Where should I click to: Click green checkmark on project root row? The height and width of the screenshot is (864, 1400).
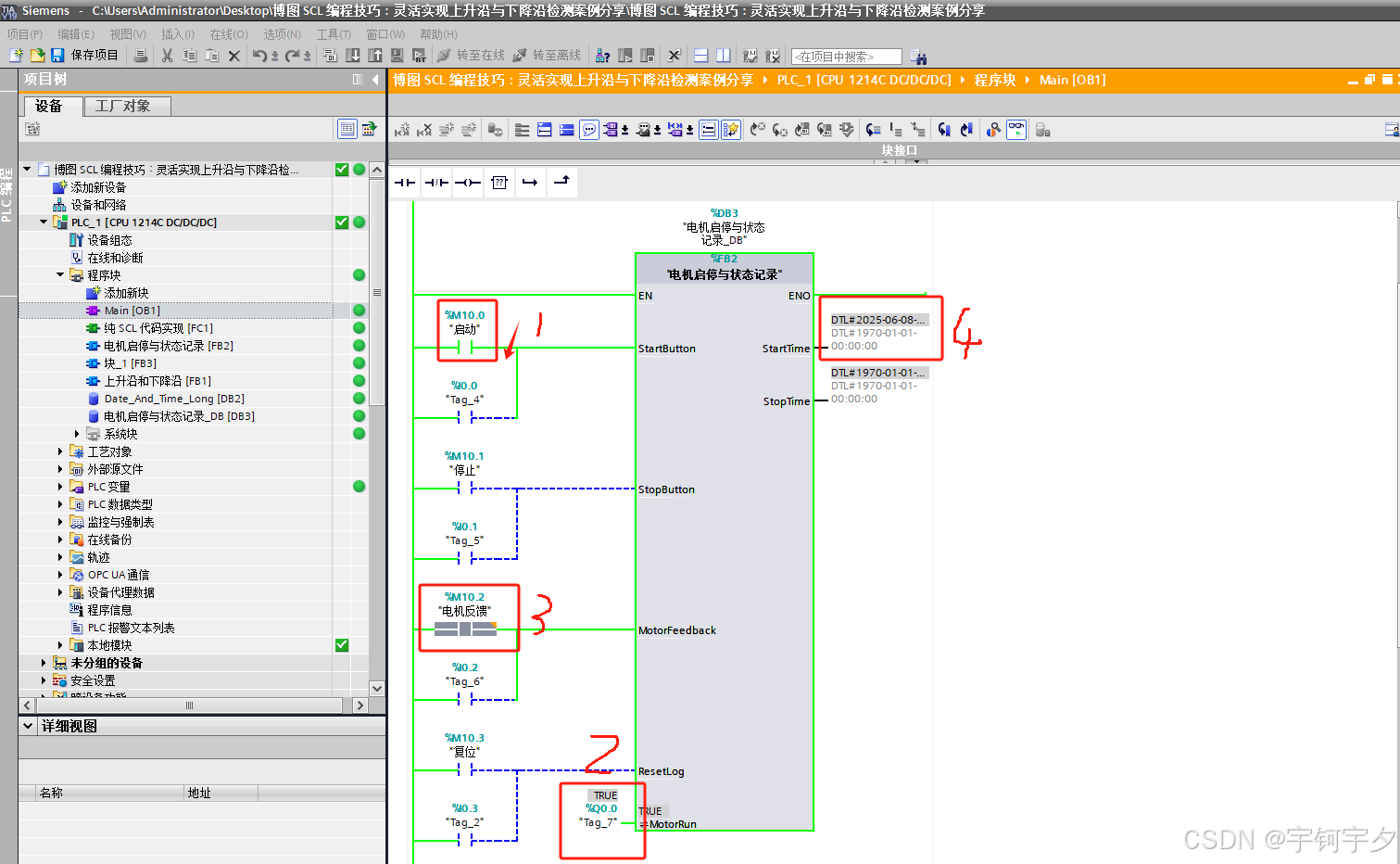point(342,170)
